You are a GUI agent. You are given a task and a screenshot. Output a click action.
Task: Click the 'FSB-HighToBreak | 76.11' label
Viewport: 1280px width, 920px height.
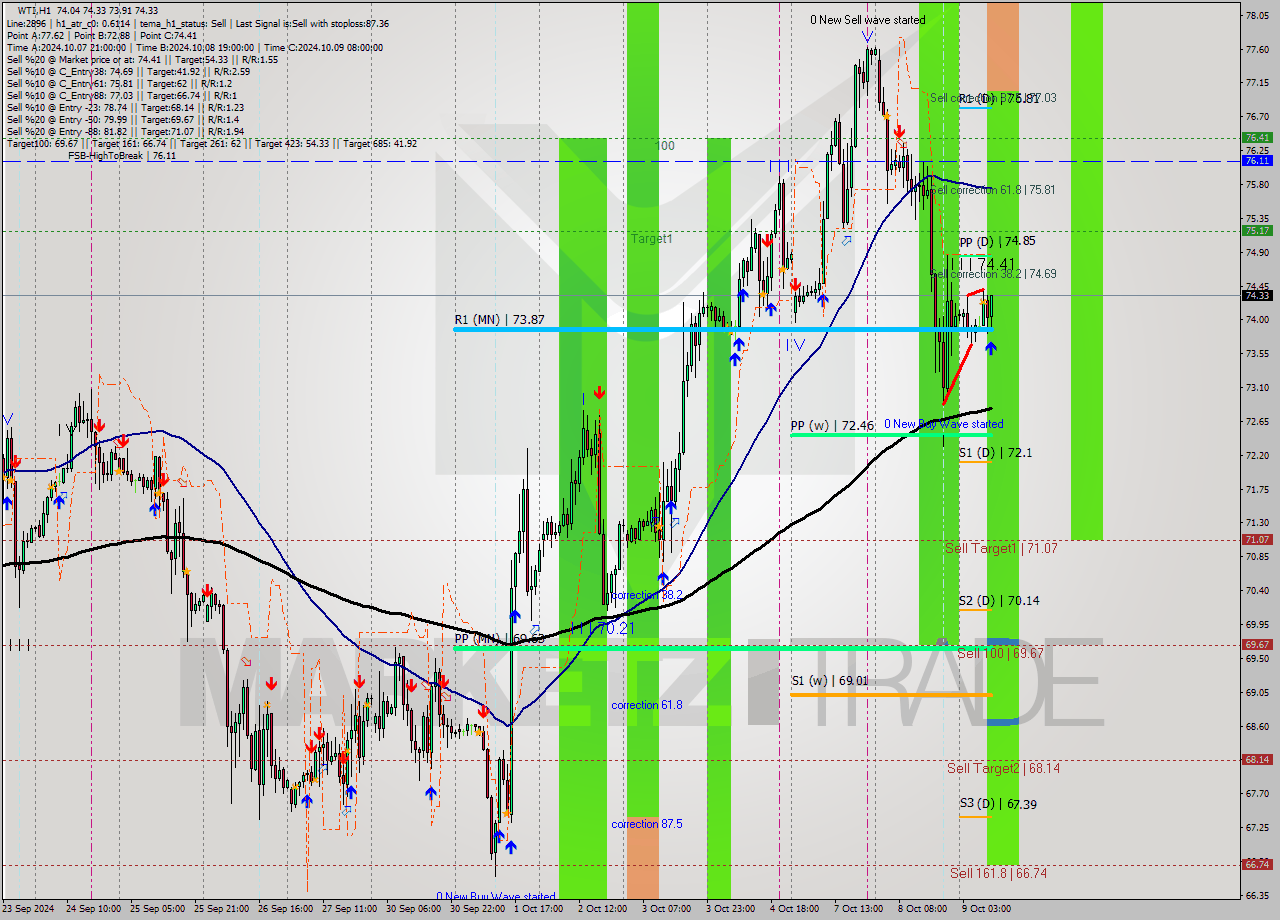coord(122,155)
